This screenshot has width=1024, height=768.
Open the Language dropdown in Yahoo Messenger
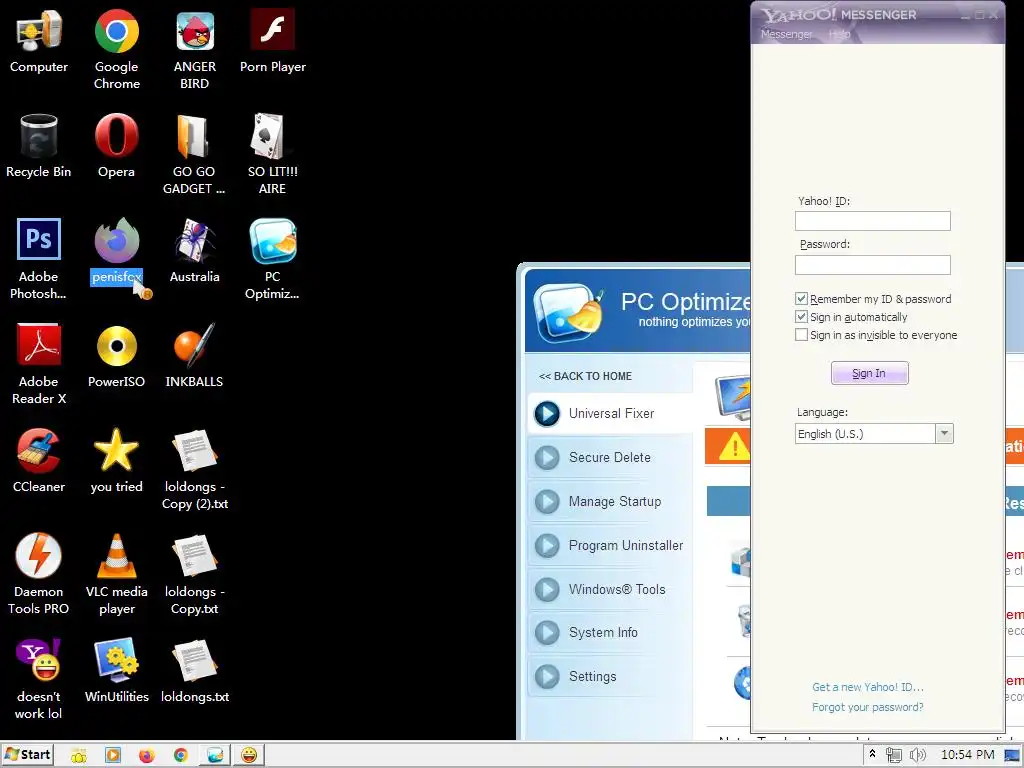click(x=944, y=434)
